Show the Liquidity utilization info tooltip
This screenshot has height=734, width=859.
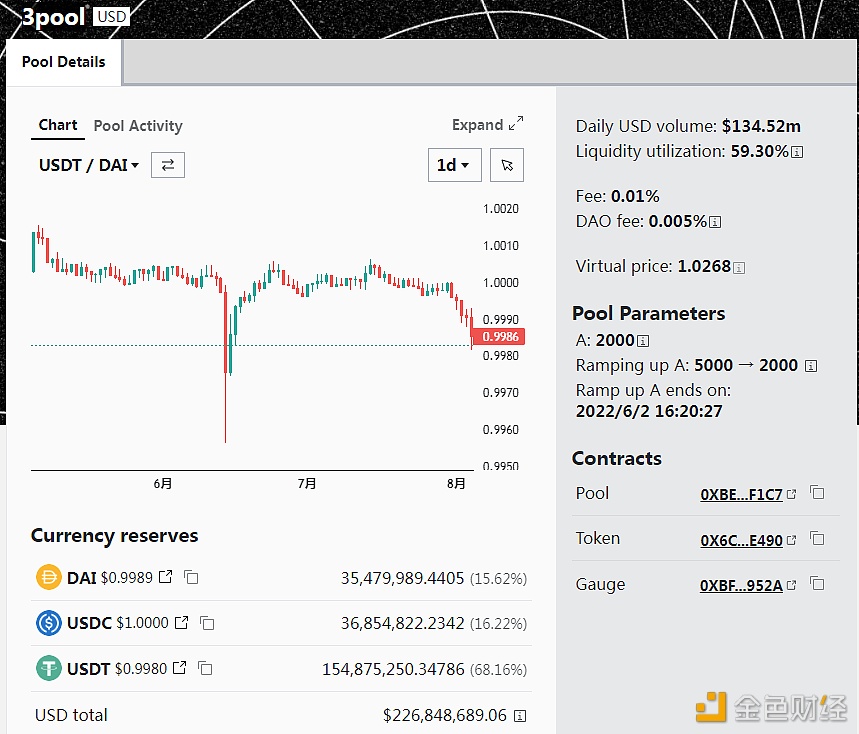click(798, 152)
